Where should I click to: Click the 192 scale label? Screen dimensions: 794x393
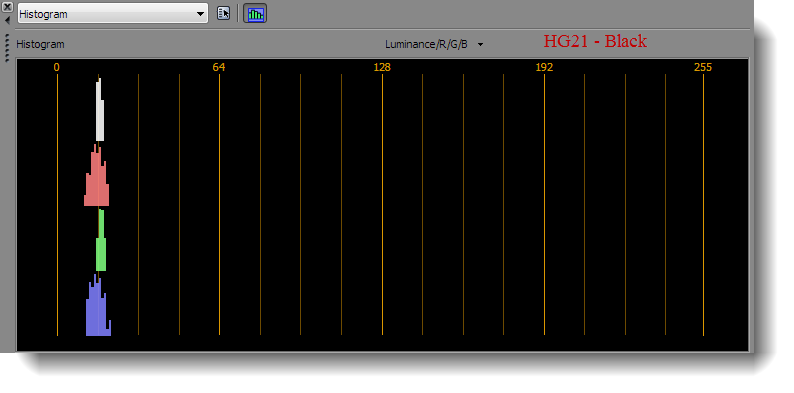(x=544, y=67)
